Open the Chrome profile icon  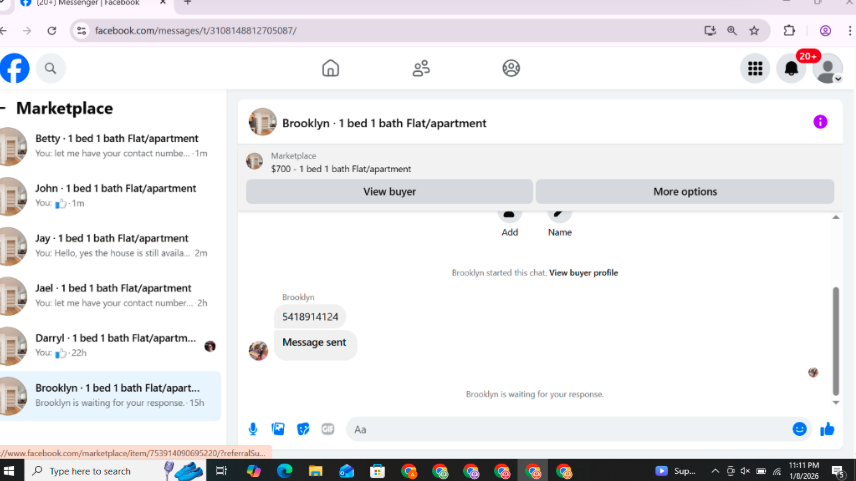point(825,31)
